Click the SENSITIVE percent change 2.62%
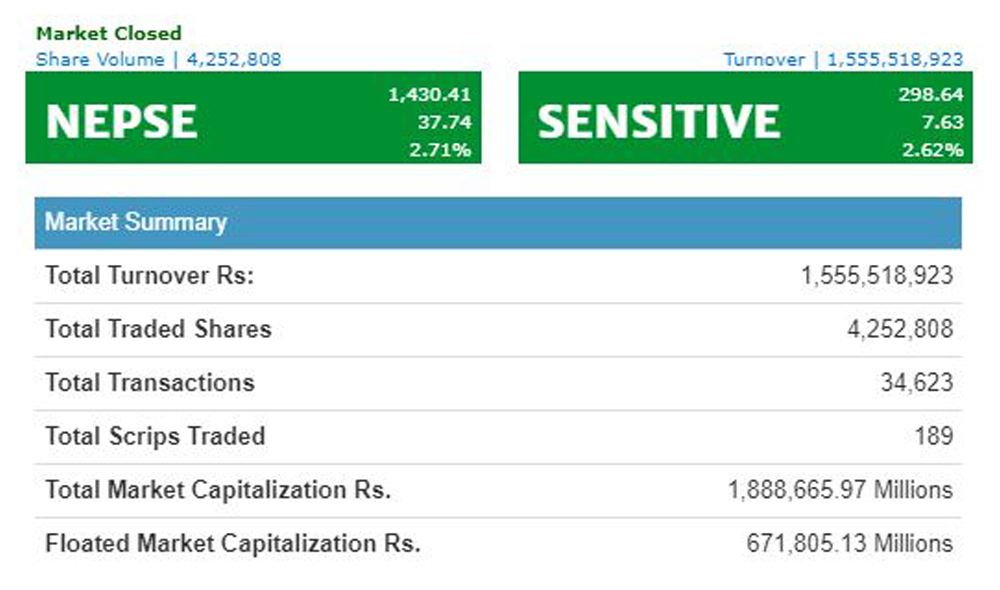Viewport: 1000px width, 590px height. (x=934, y=150)
